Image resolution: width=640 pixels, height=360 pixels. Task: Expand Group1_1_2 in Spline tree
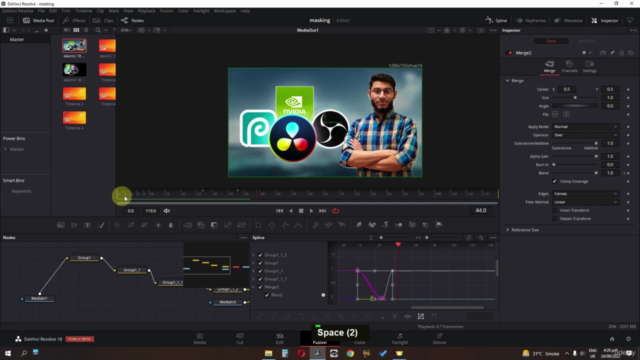coord(253,255)
